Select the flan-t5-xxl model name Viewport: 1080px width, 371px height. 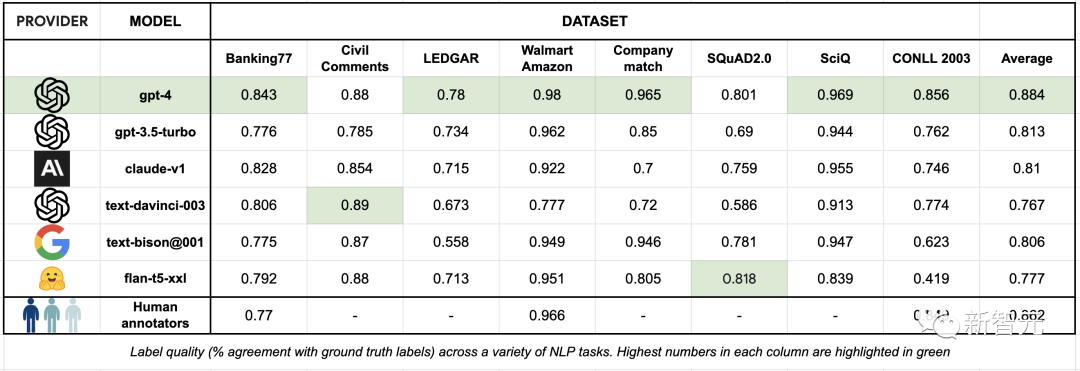click(156, 279)
